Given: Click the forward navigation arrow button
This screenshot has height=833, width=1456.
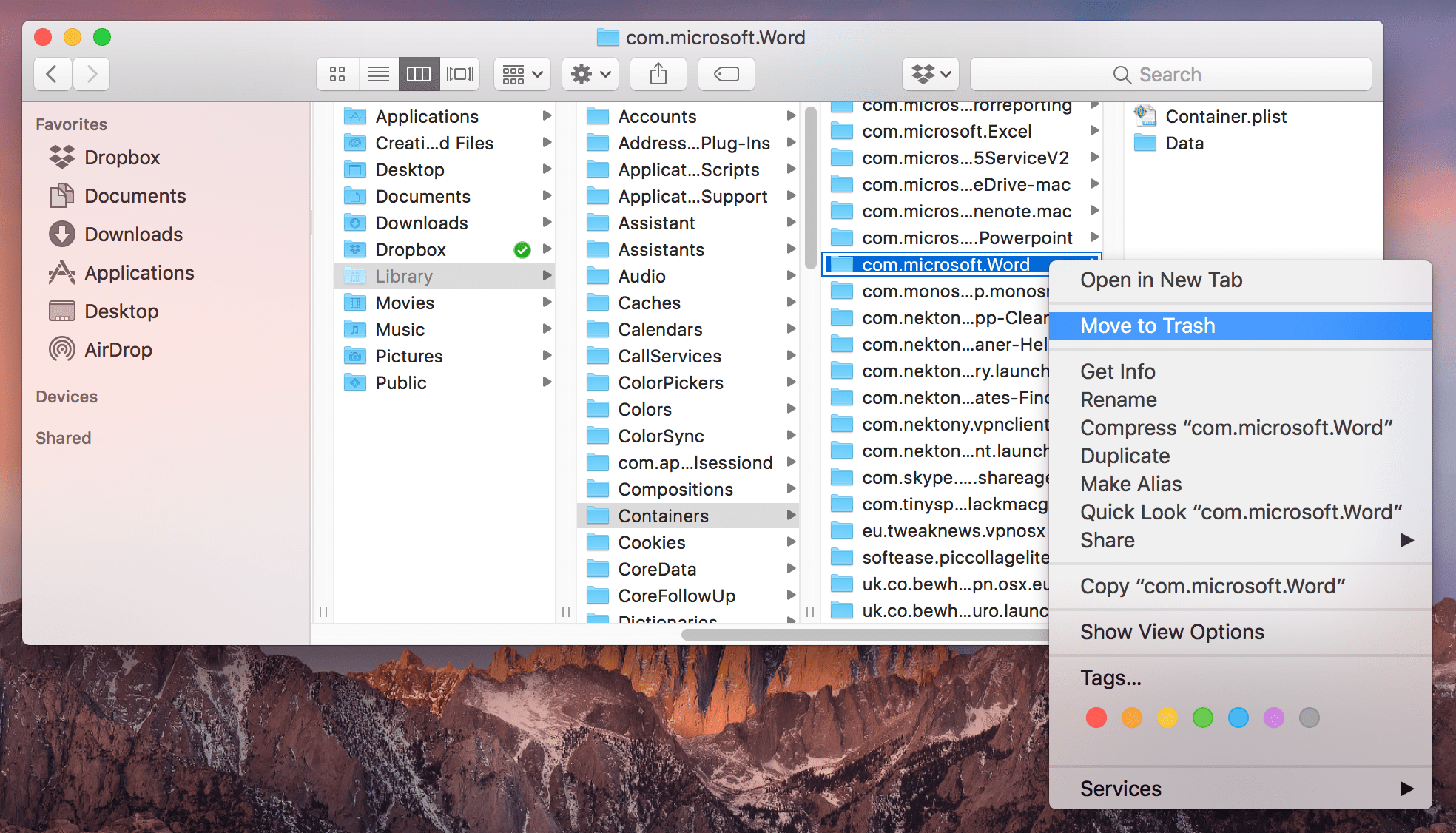Looking at the screenshot, I should 92,74.
